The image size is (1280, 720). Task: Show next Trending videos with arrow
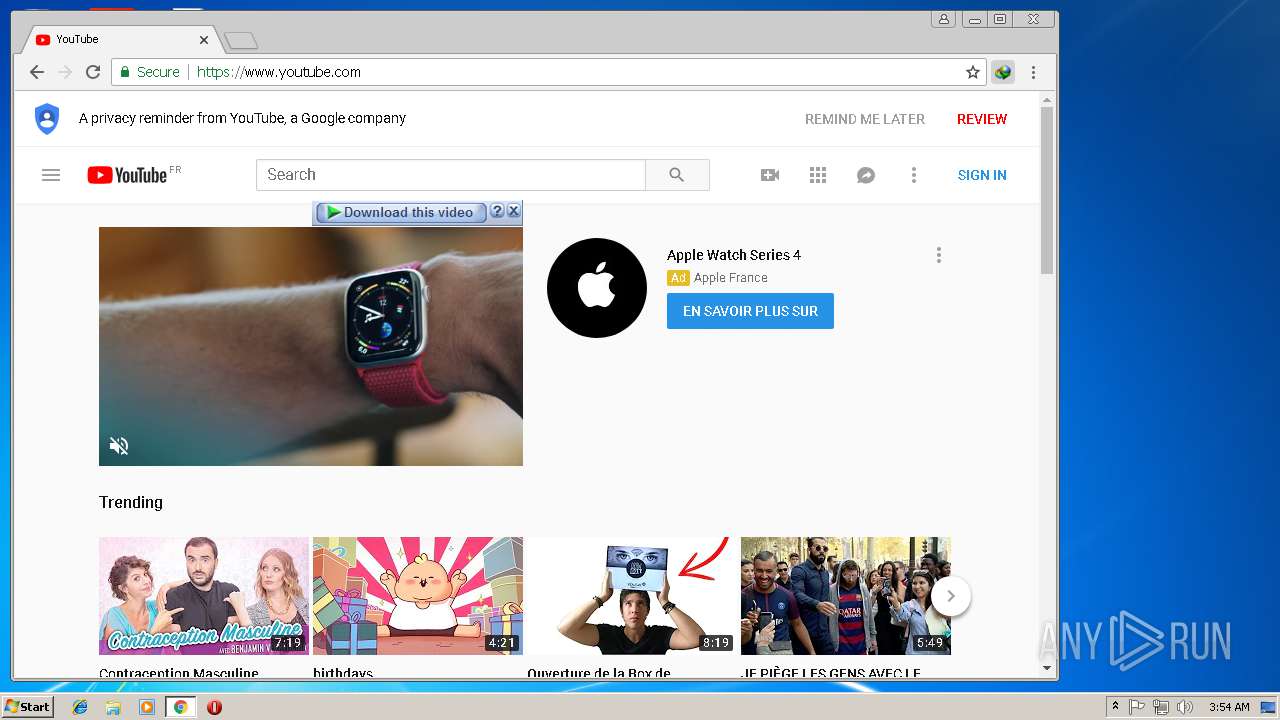[x=951, y=596]
